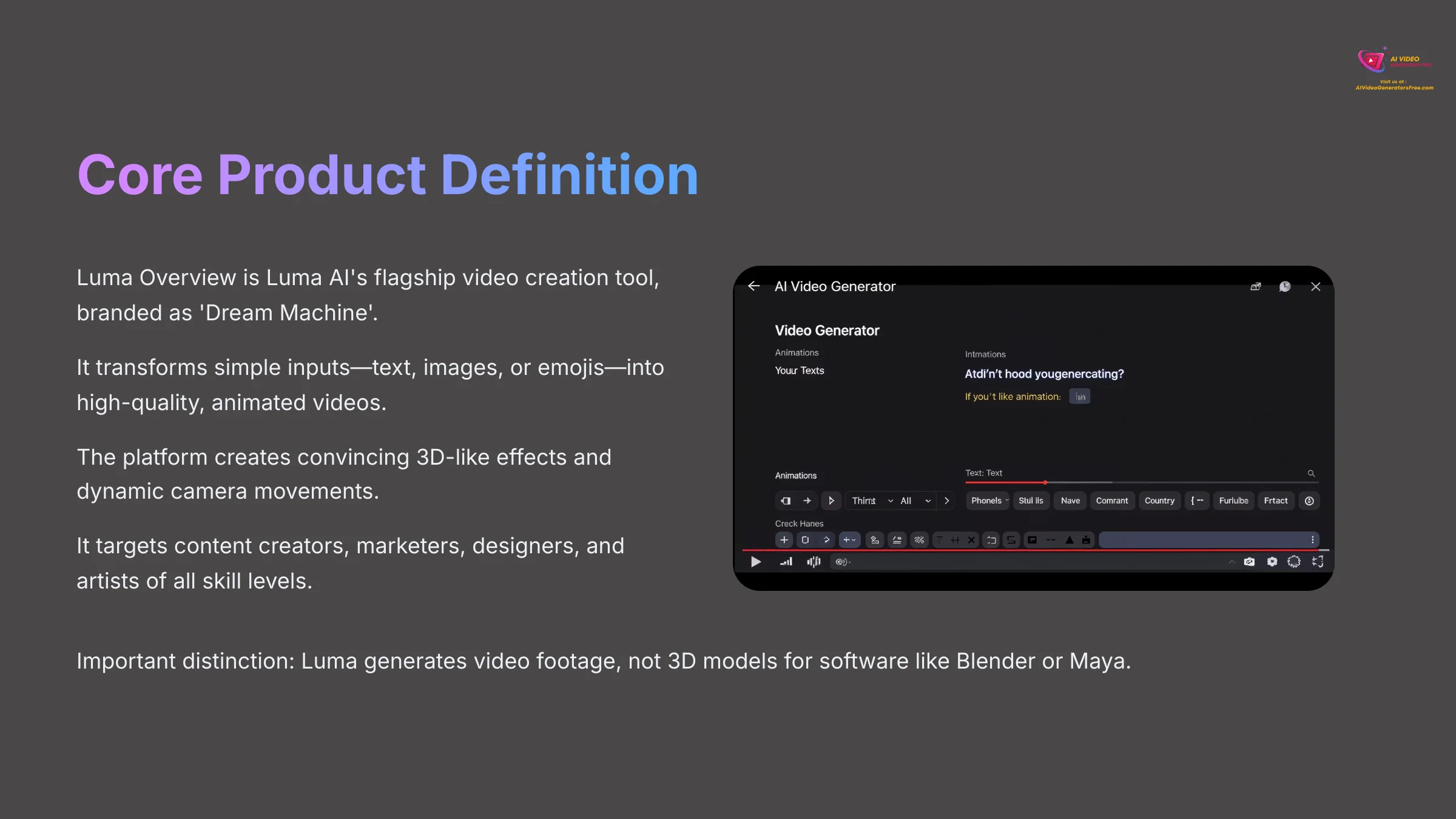Click the stamp icon in Creck Hanes toolbar
Screen dimensions: 1456x819
(x=1086, y=539)
